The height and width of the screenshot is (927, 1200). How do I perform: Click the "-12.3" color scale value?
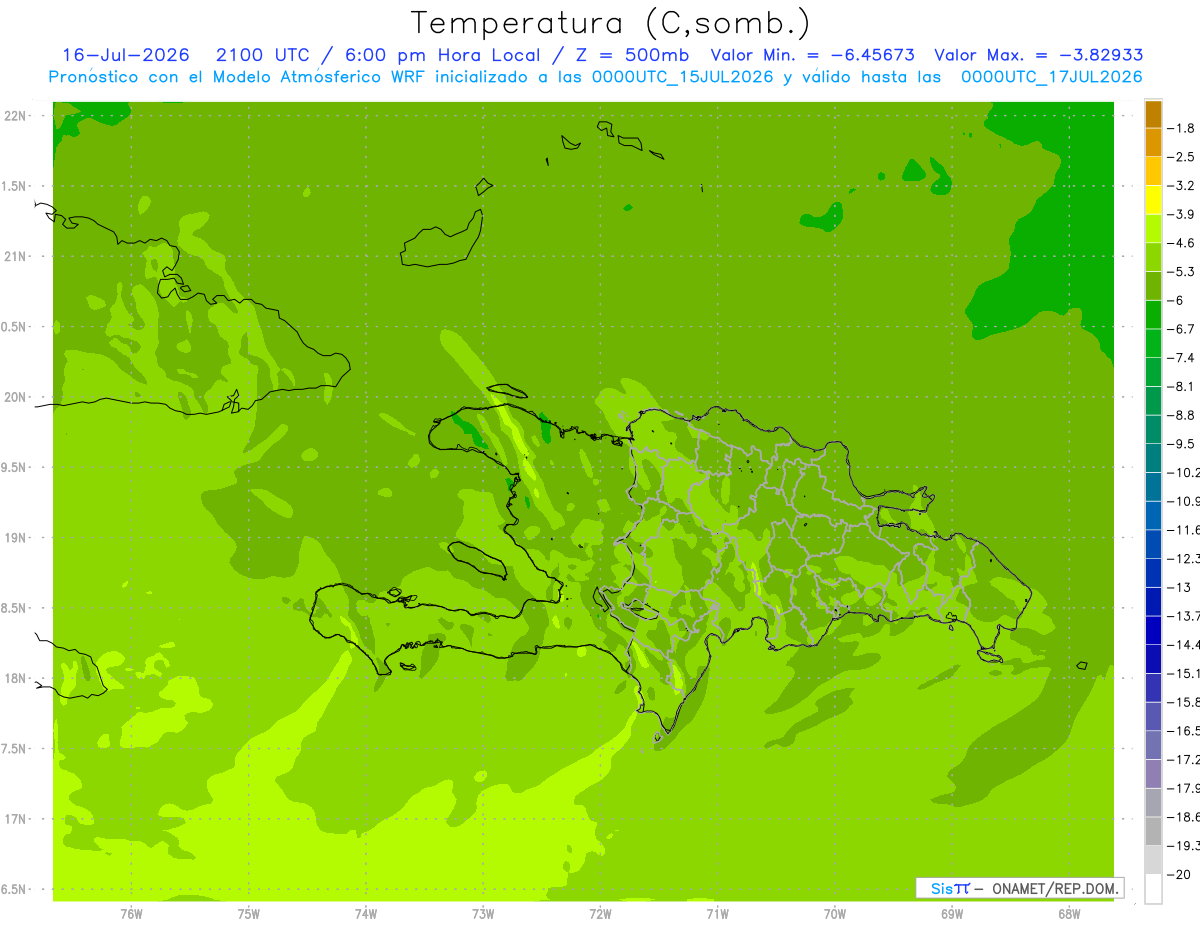click(1183, 559)
